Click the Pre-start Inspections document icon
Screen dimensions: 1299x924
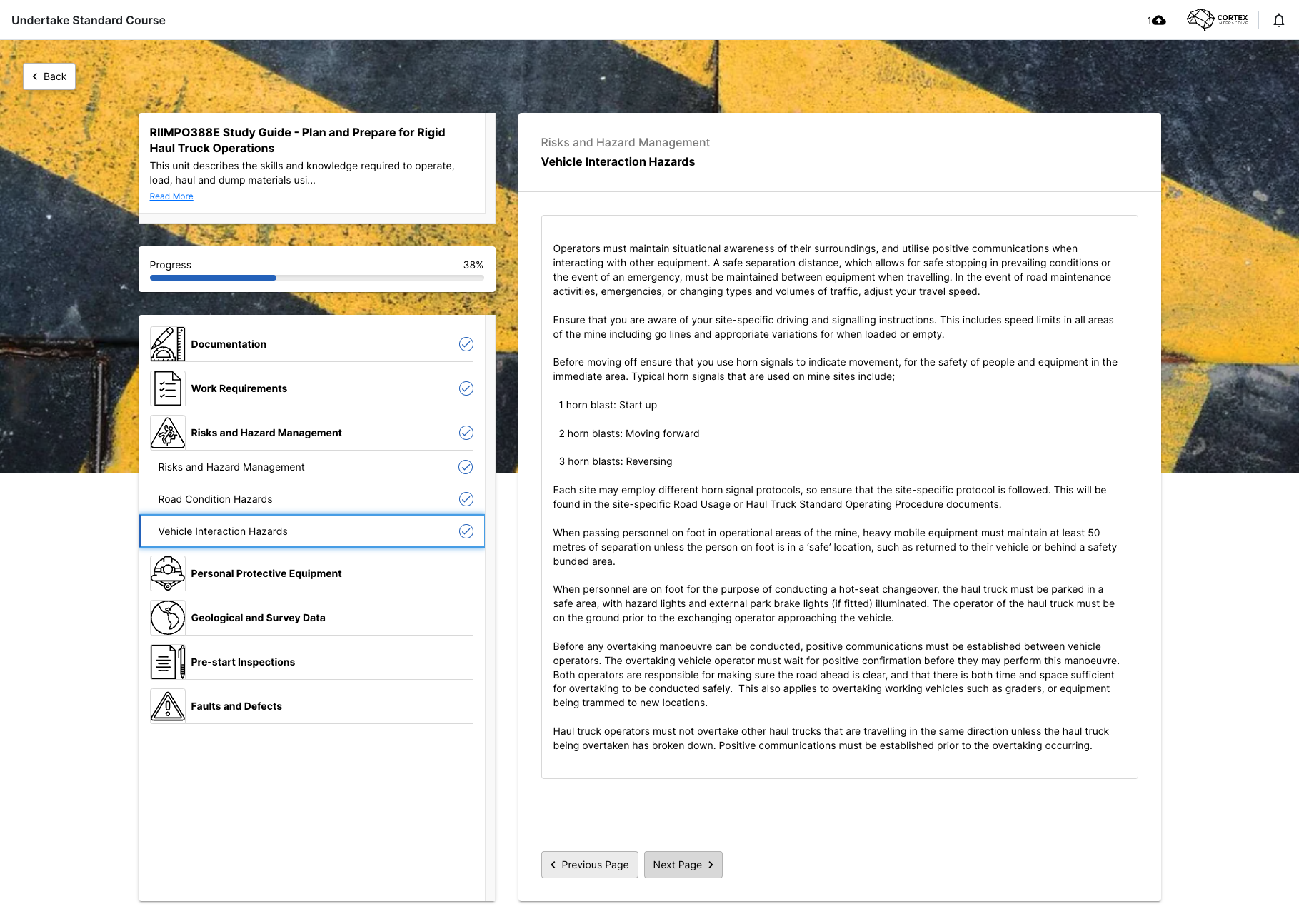click(168, 662)
